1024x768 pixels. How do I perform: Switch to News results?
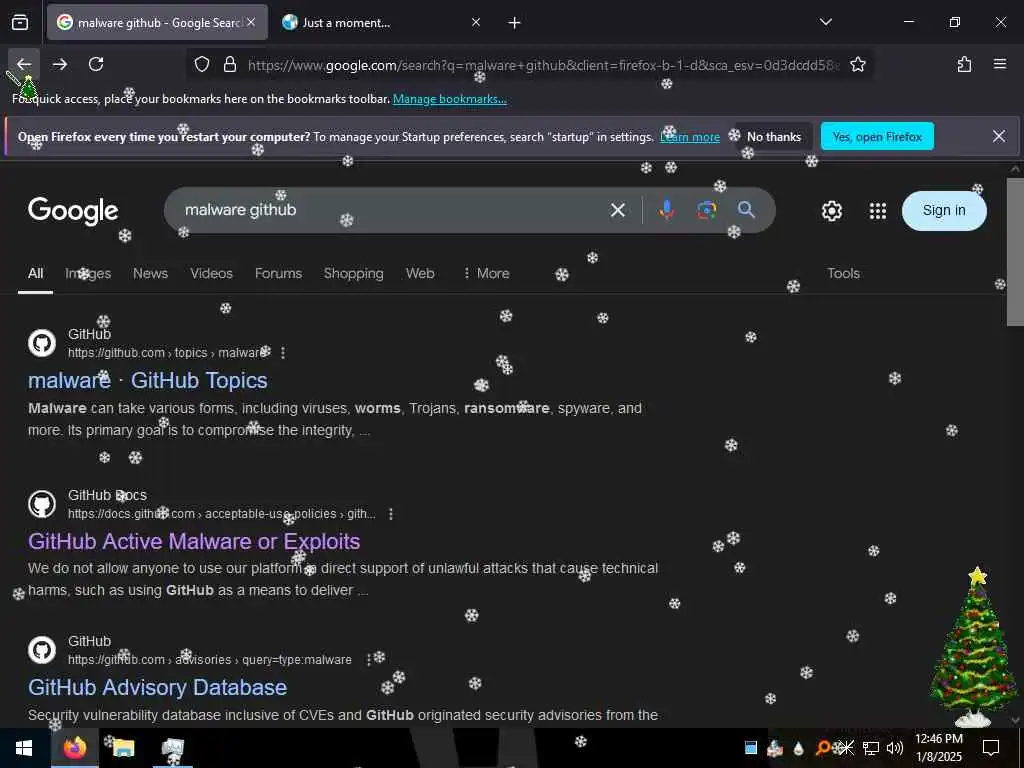pos(150,274)
